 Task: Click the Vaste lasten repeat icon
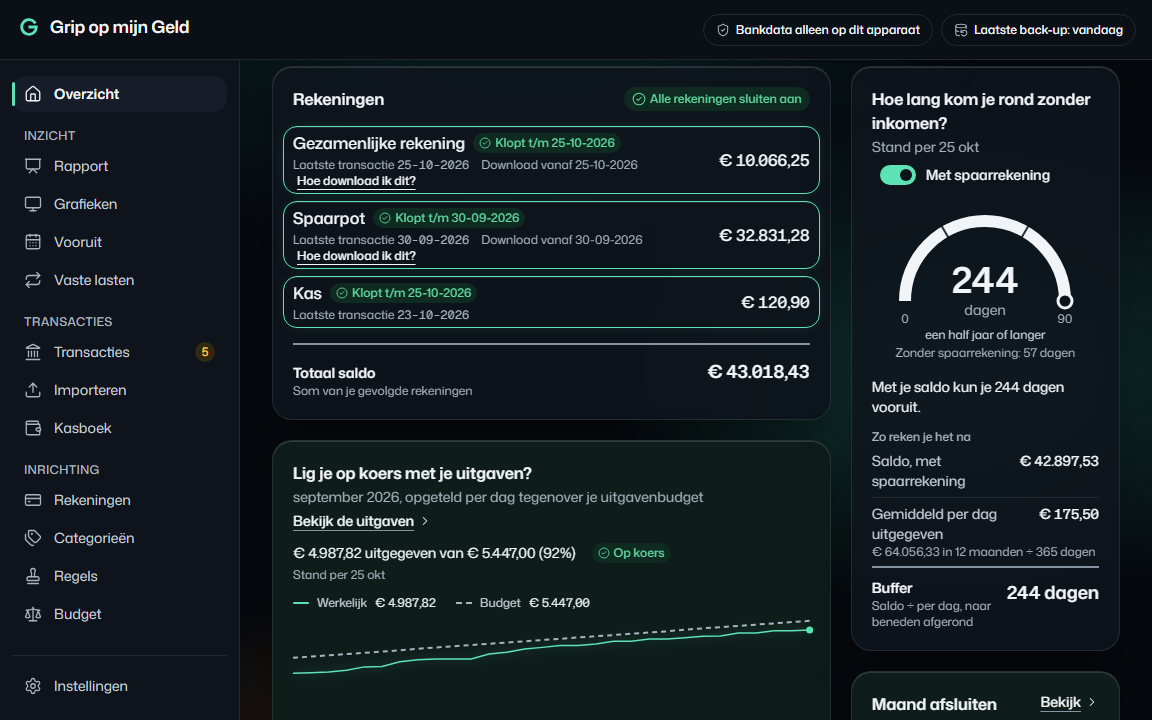point(33,280)
